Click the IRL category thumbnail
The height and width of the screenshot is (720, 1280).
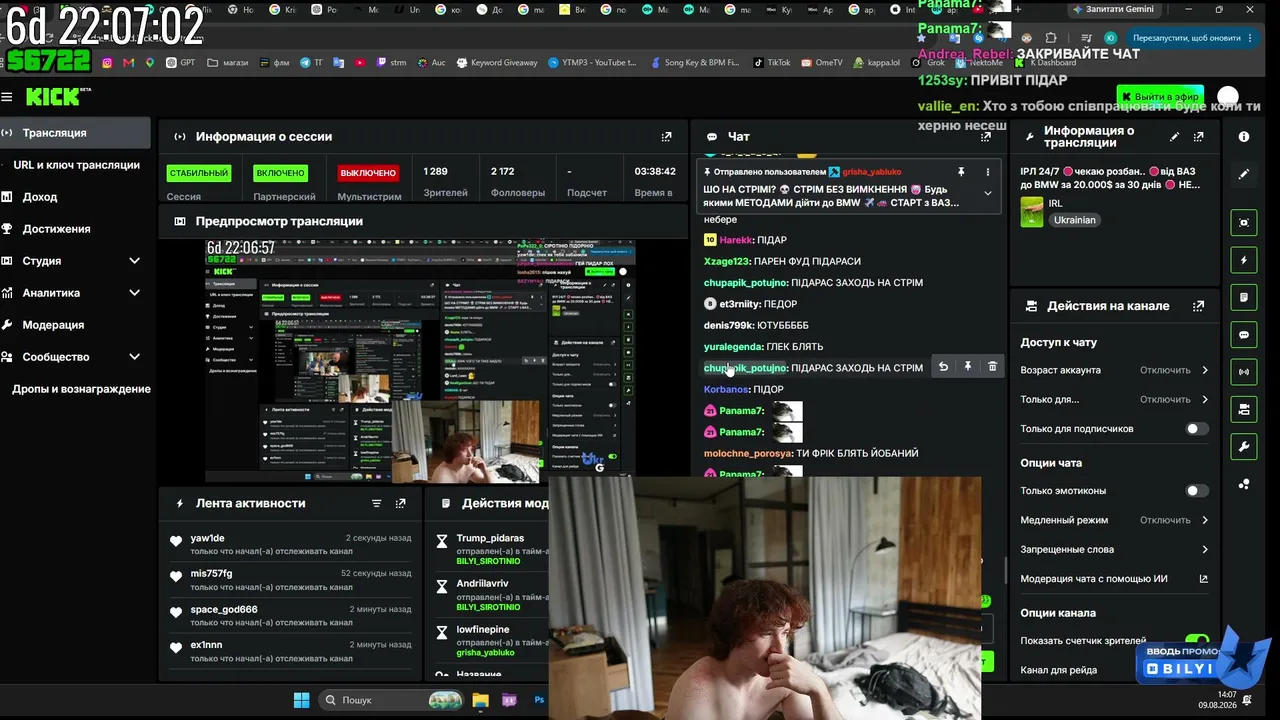click(x=1032, y=212)
